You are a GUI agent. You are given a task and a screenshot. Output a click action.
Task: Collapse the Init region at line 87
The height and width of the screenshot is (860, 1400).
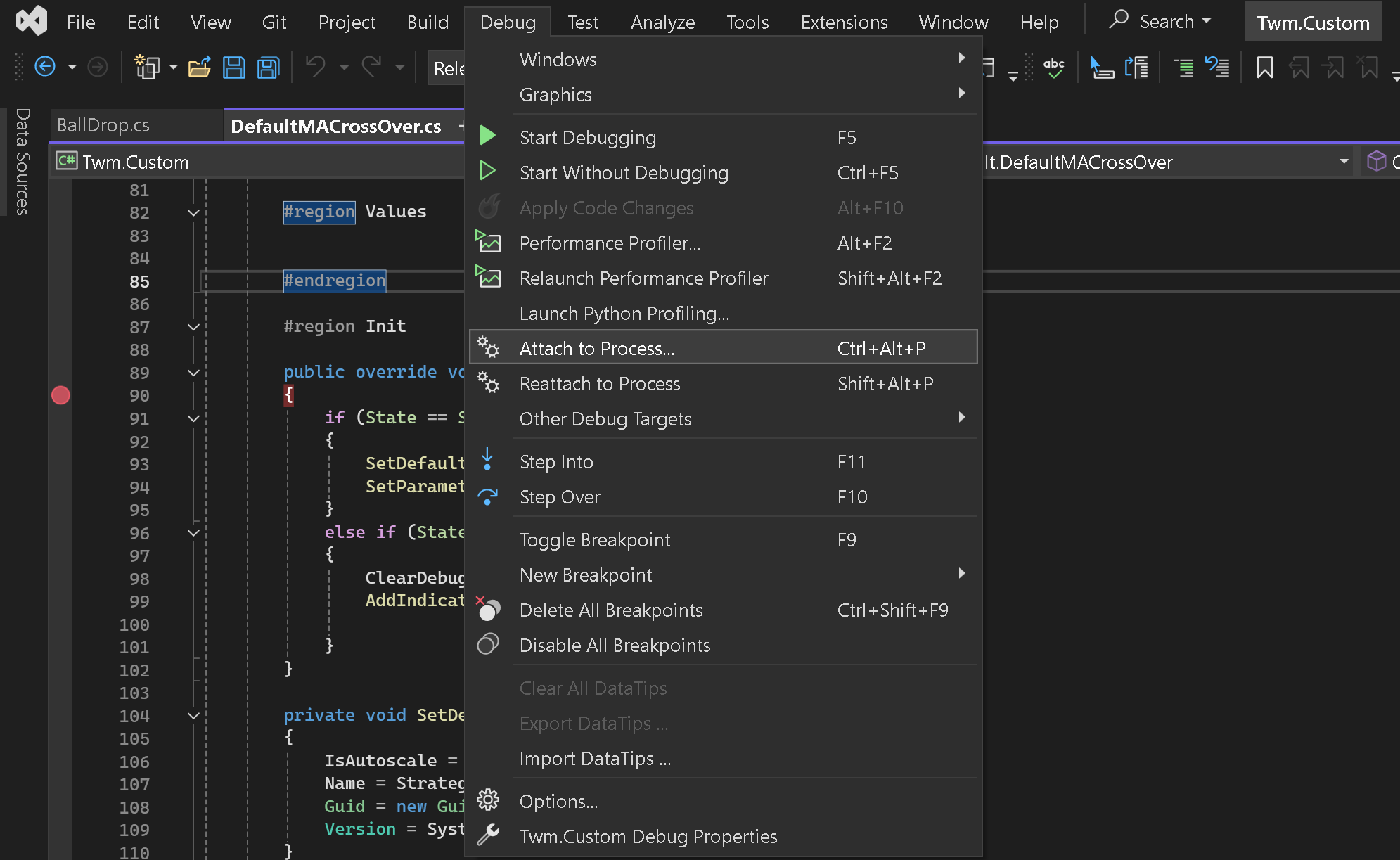[x=193, y=327]
